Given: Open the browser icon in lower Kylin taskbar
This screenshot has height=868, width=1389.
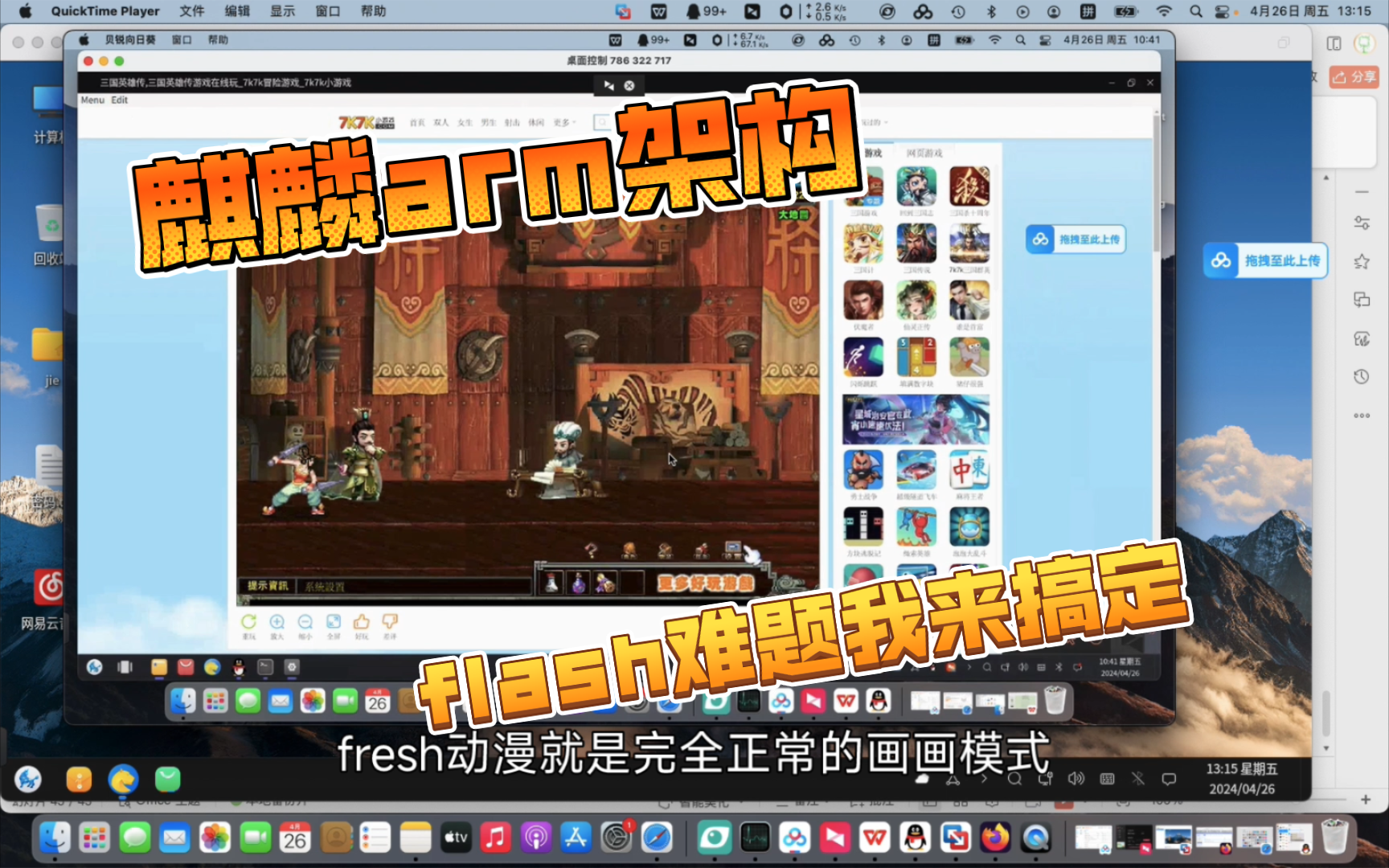Looking at the screenshot, I should coord(123,779).
